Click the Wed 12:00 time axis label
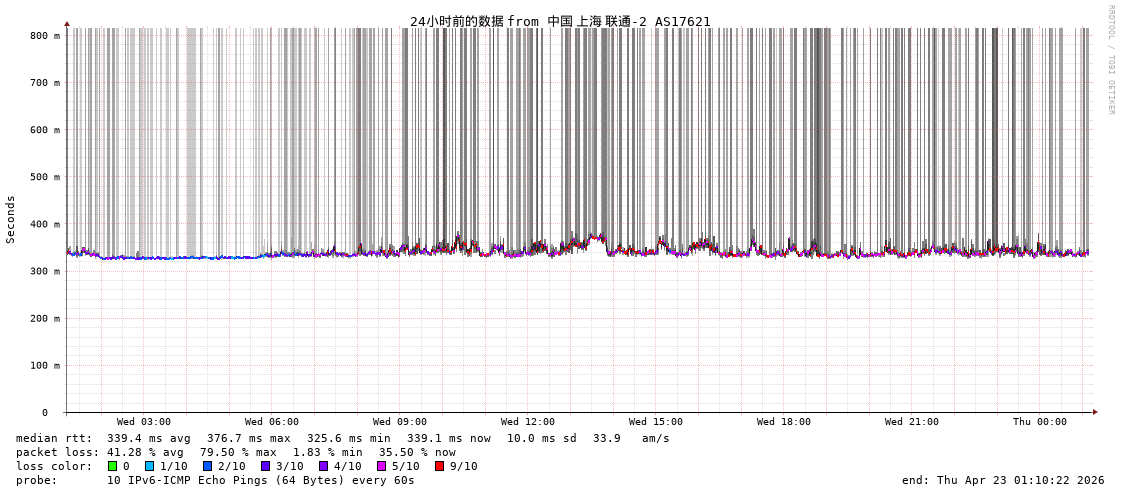1121x494 pixels. (528, 422)
